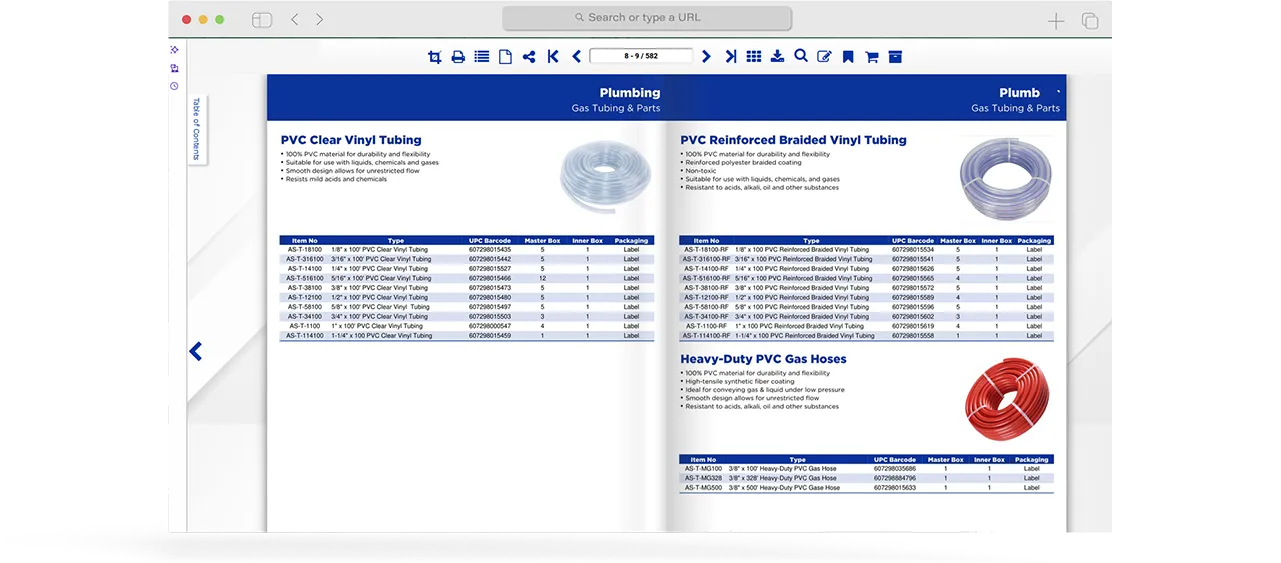Open a new browser tab
Image resolution: width=1281 pixels, height=563 pixels.
(x=1056, y=20)
